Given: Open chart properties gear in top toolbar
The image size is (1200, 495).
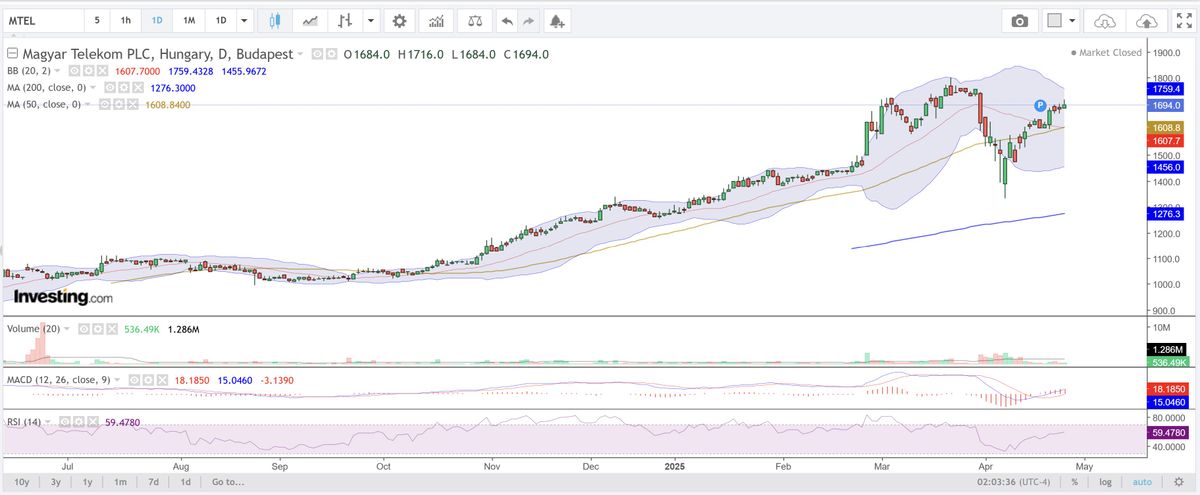Looking at the screenshot, I should [x=400, y=20].
